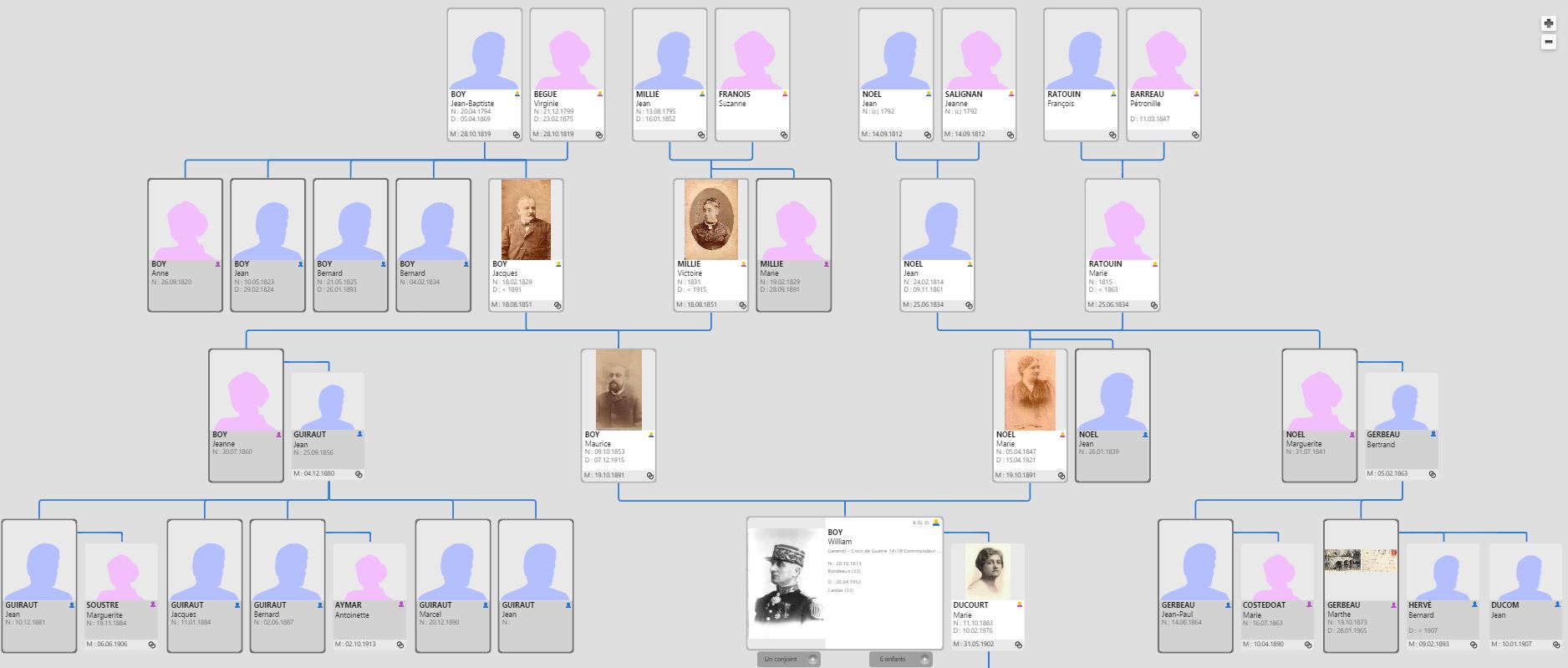Click marriage rings icon on Bertrand GERBEAU card
This screenshot has width=1568, height=668.
pyautogui.click(x=1433, y=474)
